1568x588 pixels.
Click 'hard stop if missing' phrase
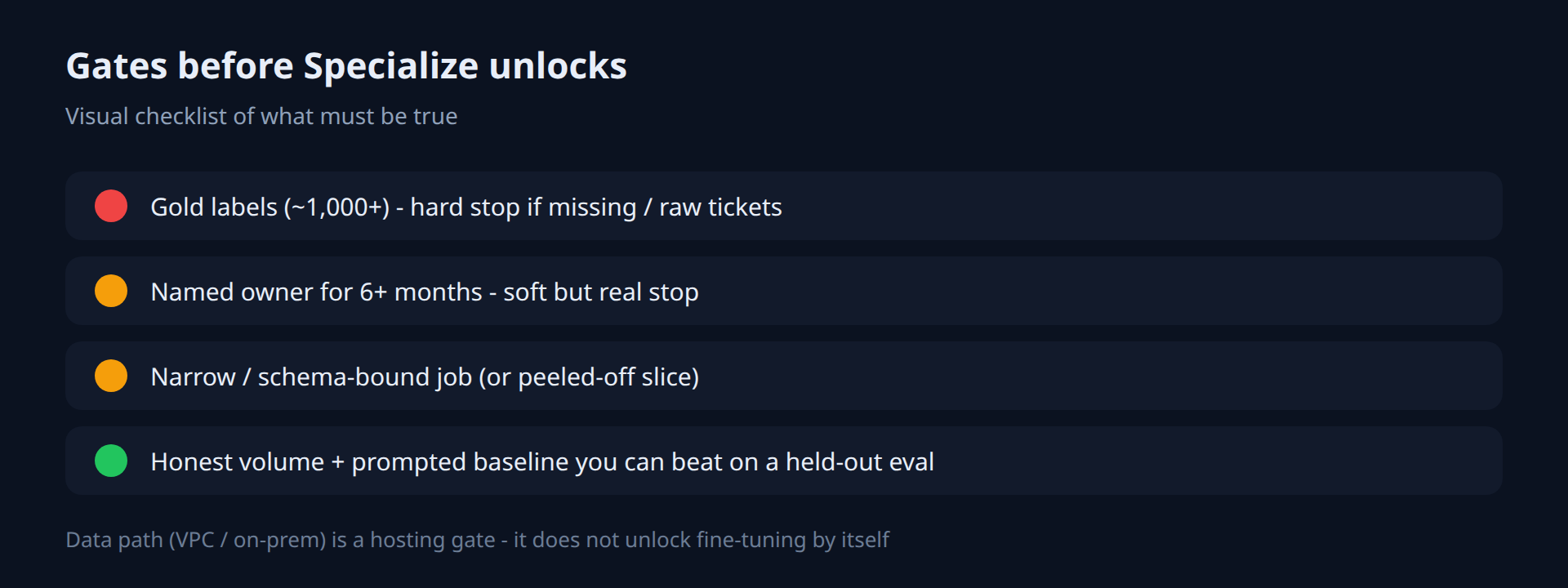click(x=523, y=207)
